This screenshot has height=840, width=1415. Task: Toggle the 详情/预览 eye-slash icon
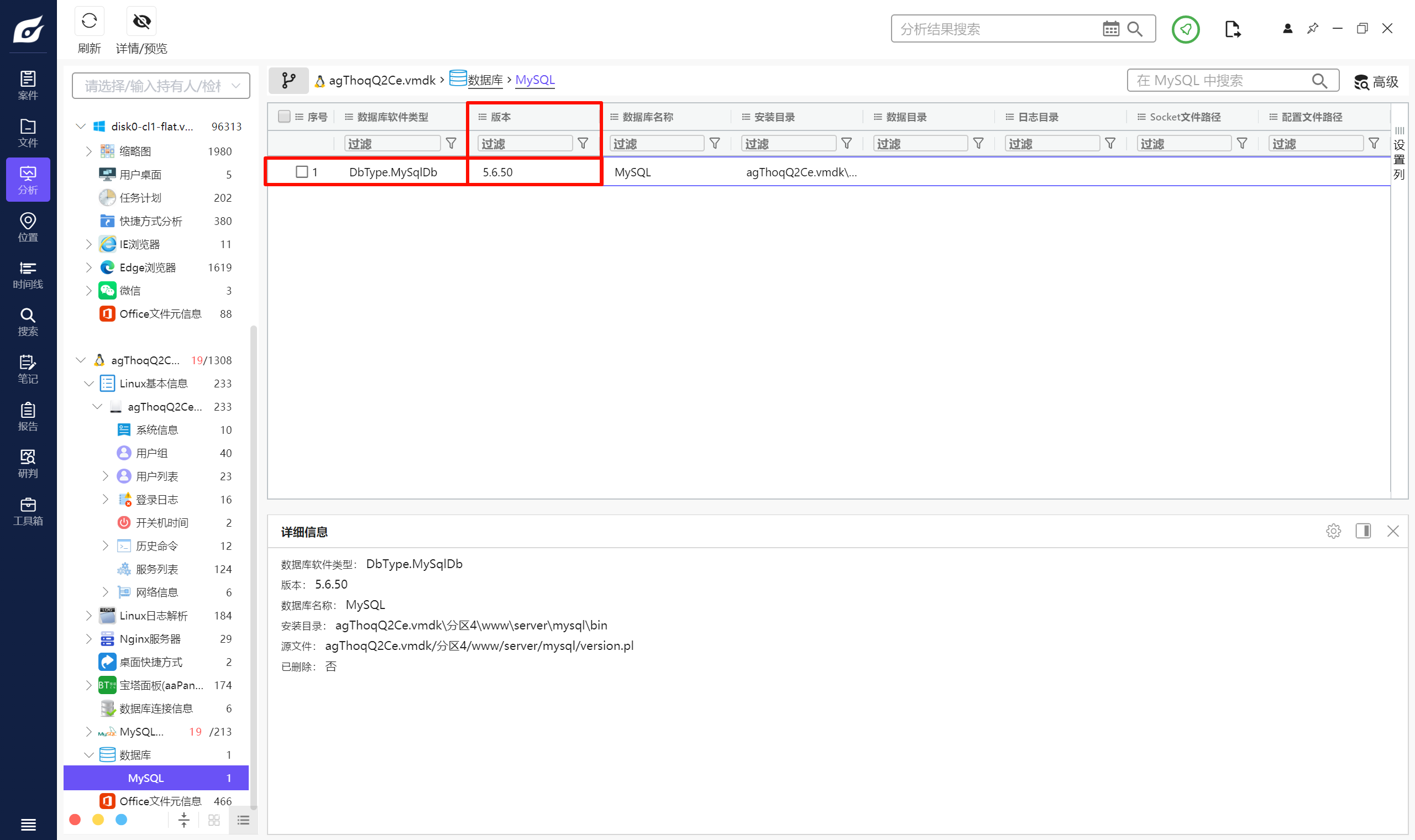(141, 22)
